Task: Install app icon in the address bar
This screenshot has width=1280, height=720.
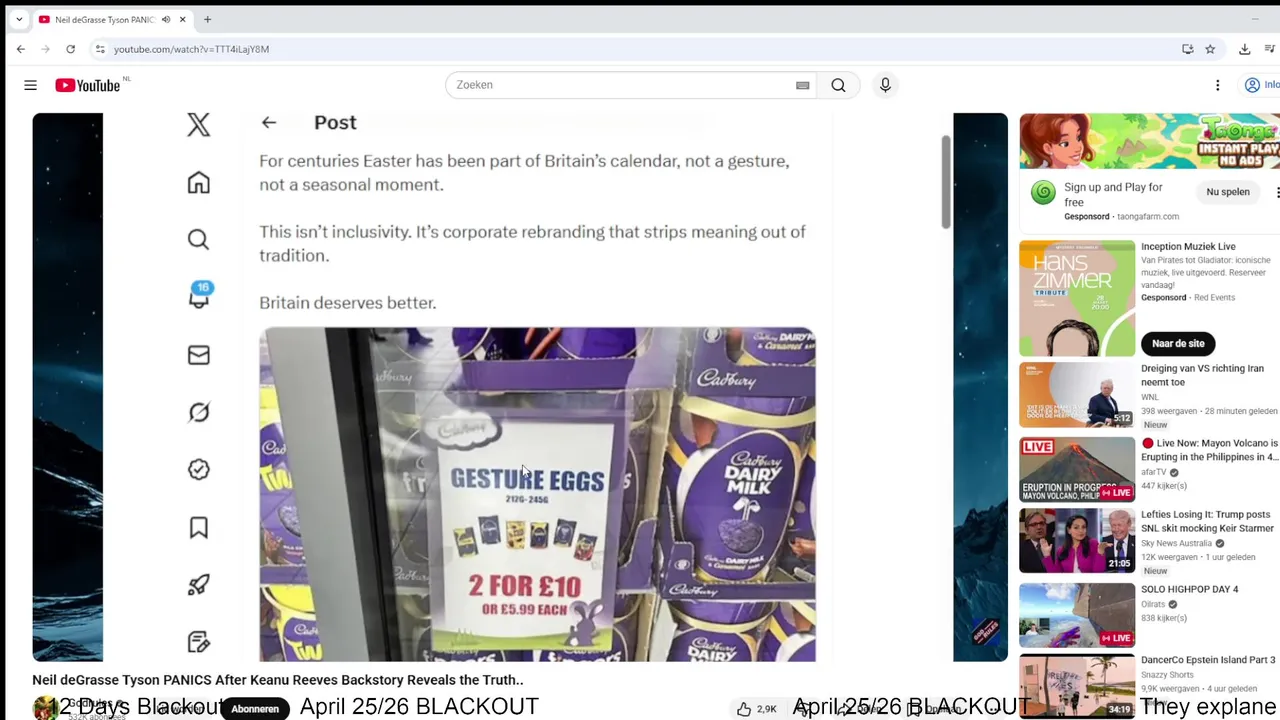Action: pyautogui.click(x=1187, y=49)
